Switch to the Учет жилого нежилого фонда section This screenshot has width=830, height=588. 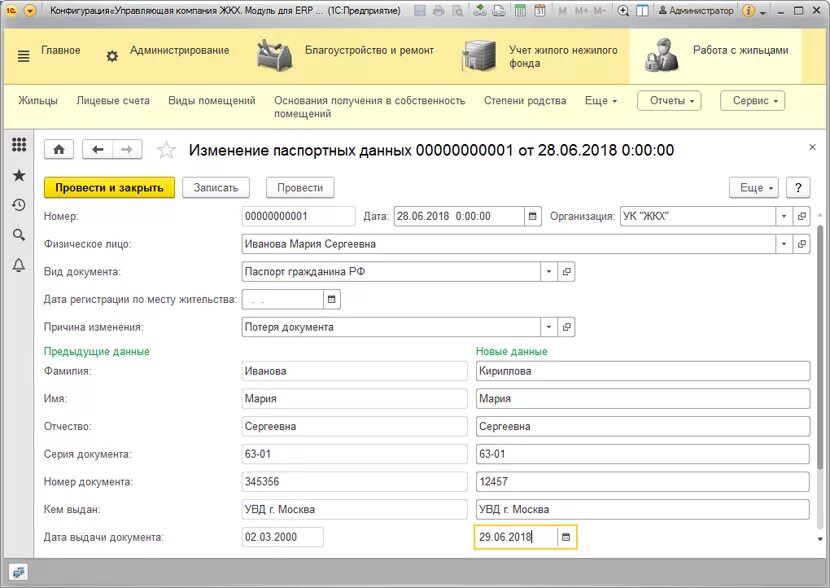478,57
